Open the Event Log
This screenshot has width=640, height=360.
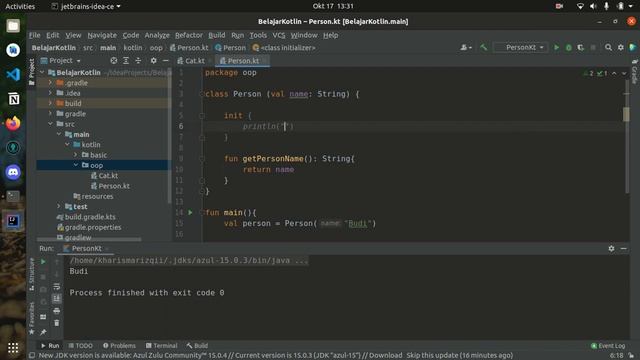(608, 346)
